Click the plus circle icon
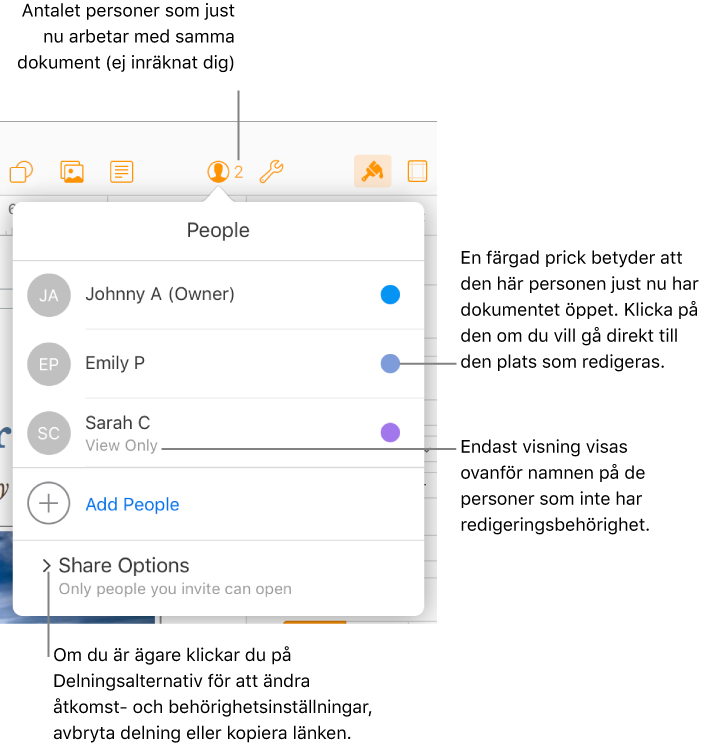This screenshot has width=706, height=750. coord(49,503)
